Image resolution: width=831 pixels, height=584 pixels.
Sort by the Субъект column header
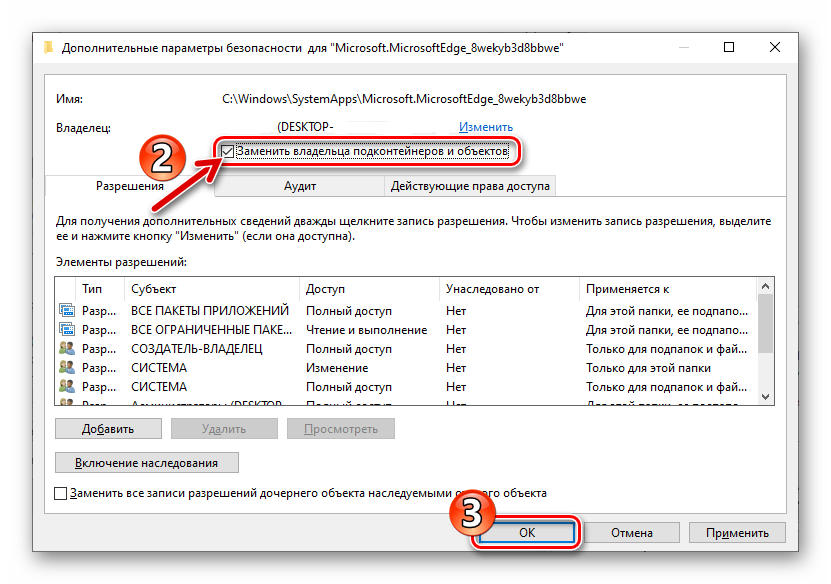[x=150, y=289]
